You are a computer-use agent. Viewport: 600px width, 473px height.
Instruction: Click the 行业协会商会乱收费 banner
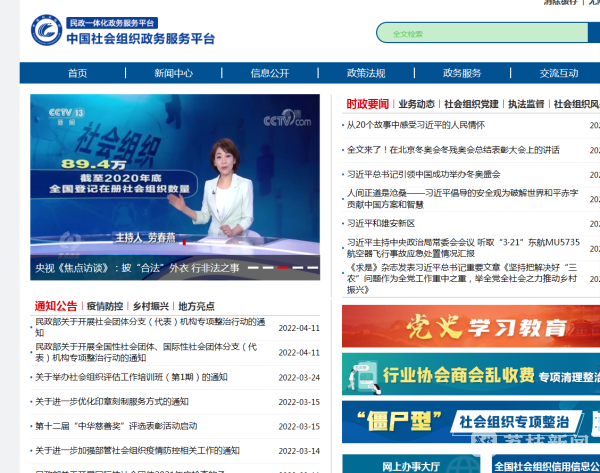(471, 374)
